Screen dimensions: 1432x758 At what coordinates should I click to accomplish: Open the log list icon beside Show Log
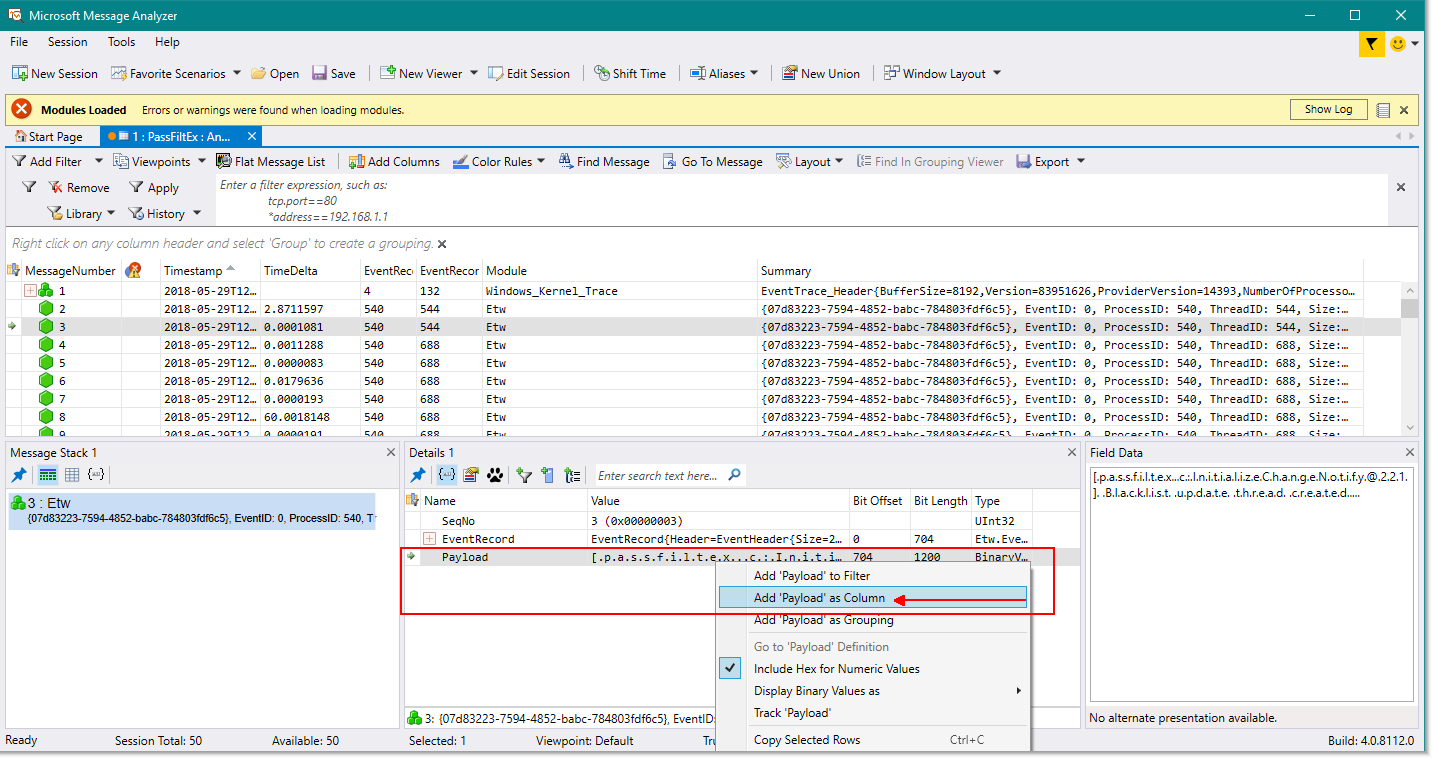pyautogui.click(x=1383, y=110)
